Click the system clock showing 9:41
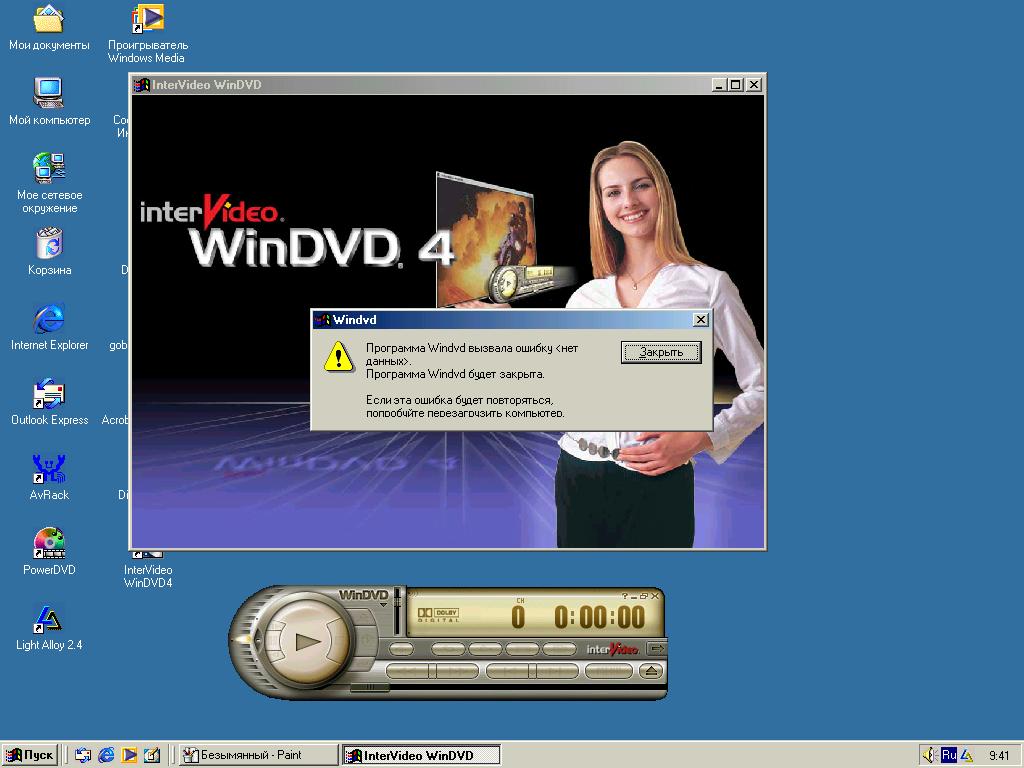The height and width of the screenshot is (768, 1024). (999, 756)
